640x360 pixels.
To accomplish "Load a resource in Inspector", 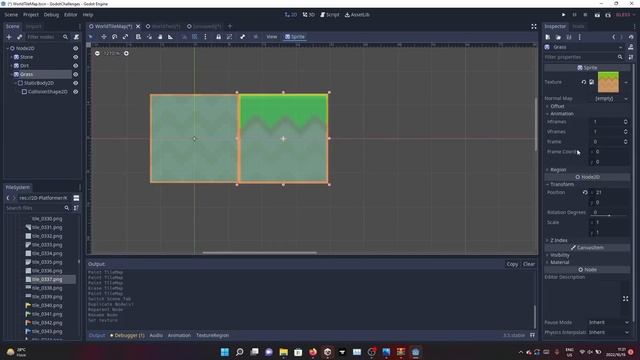I will point(558,37).
